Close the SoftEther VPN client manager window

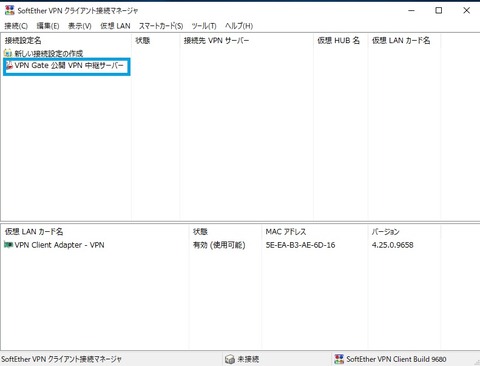point(466,10)
